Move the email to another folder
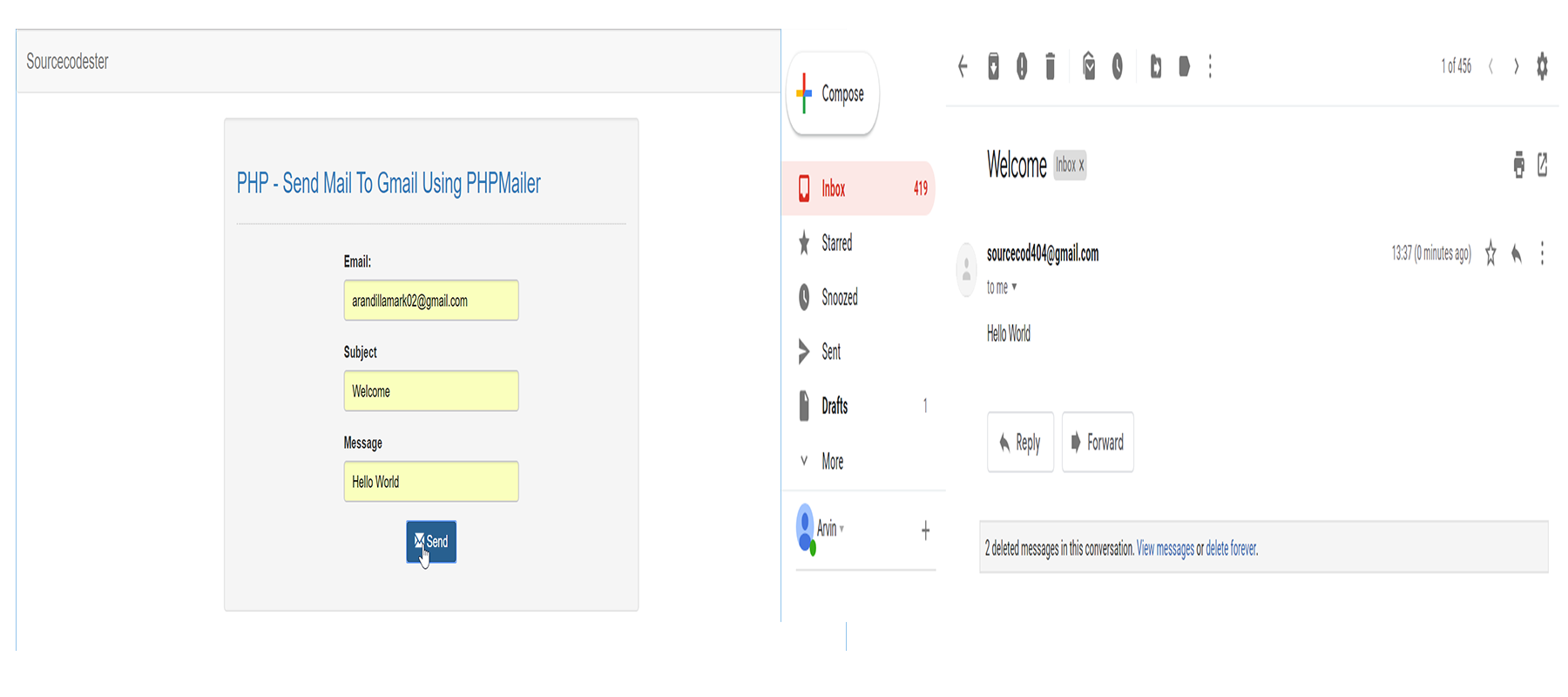 click(x=1156, y=66)
